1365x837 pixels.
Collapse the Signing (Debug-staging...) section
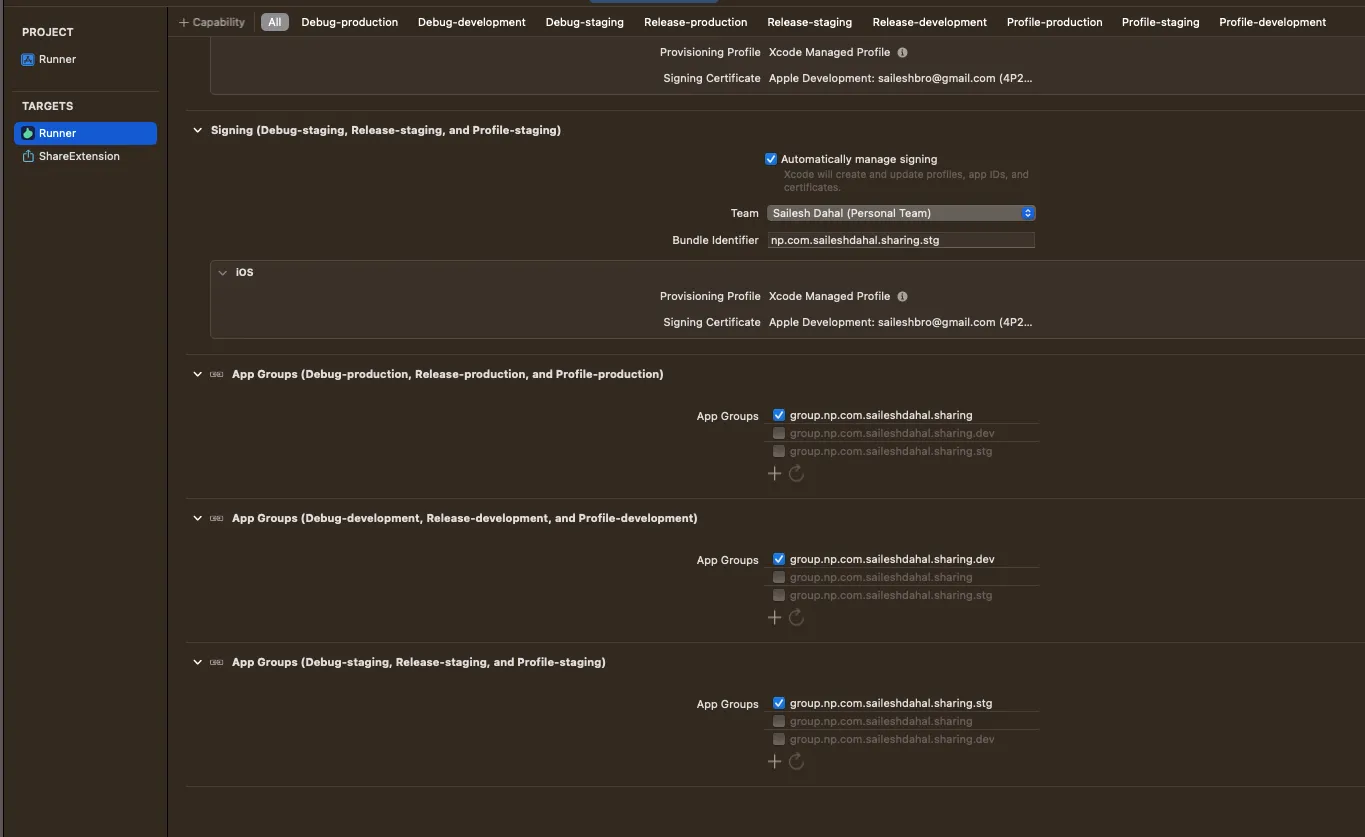click(197, 130)
